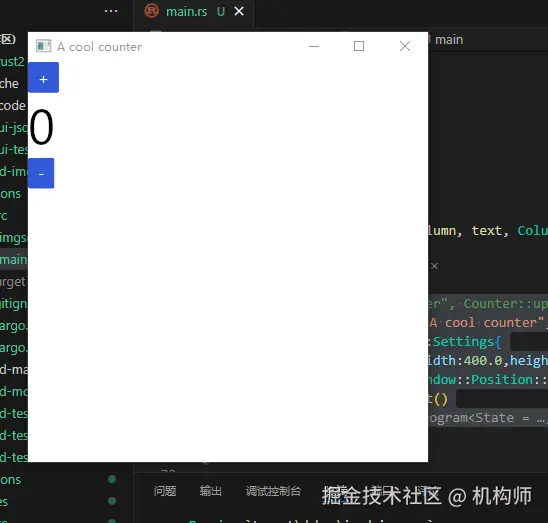Click the Settings{ code token
The height and width of the screenshot is (523, 548).
coord(467,342)
